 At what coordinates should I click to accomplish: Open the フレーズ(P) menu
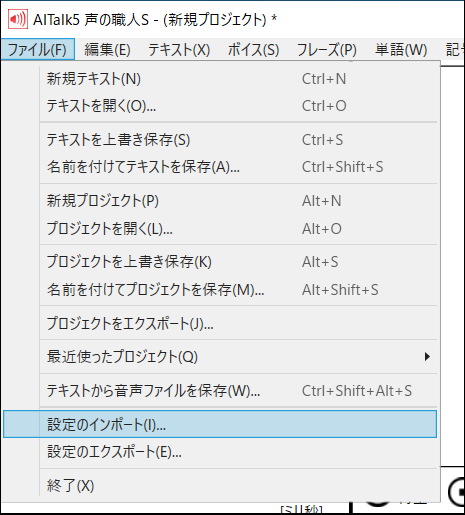[x=327, y=49]
